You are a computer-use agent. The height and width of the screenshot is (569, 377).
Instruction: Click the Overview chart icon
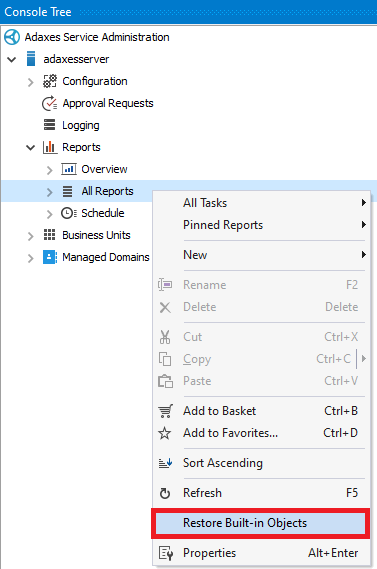[x=69, y=169]
